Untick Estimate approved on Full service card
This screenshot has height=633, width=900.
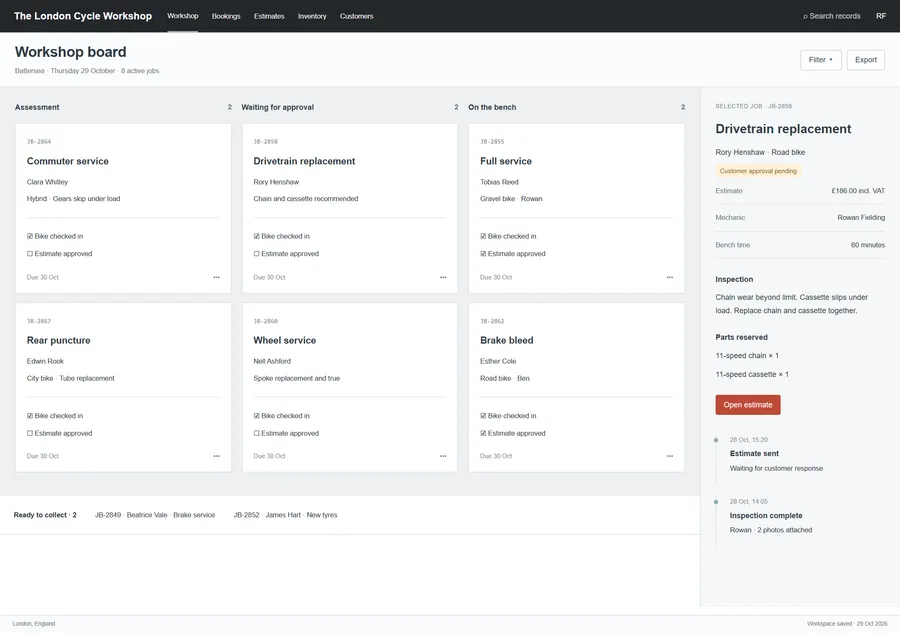(483, 254)
